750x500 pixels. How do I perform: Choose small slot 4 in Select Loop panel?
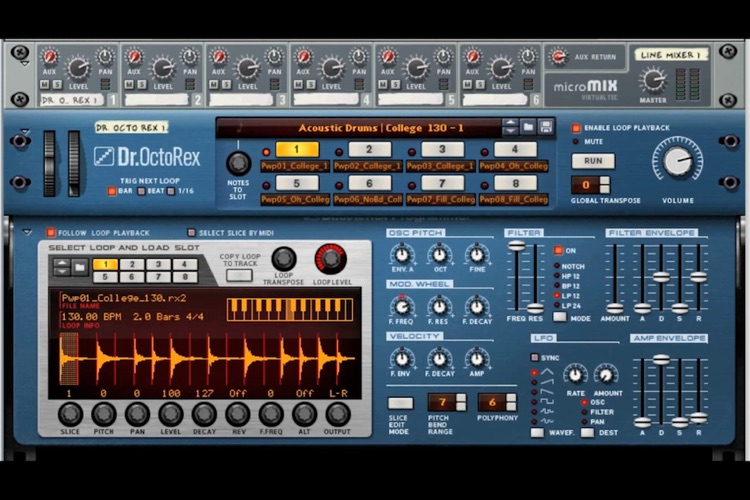coord(184,264)
